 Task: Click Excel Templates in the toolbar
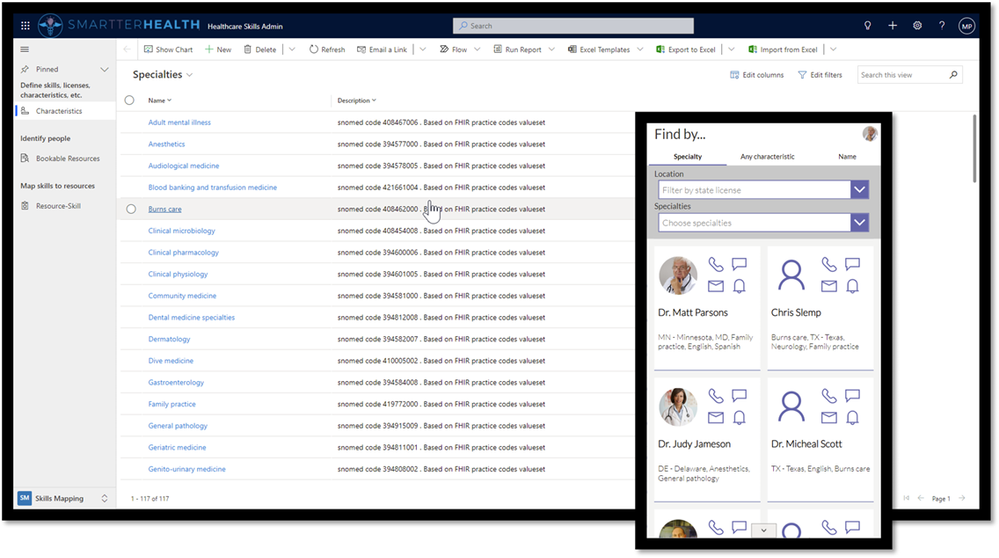tap(599, 49)
